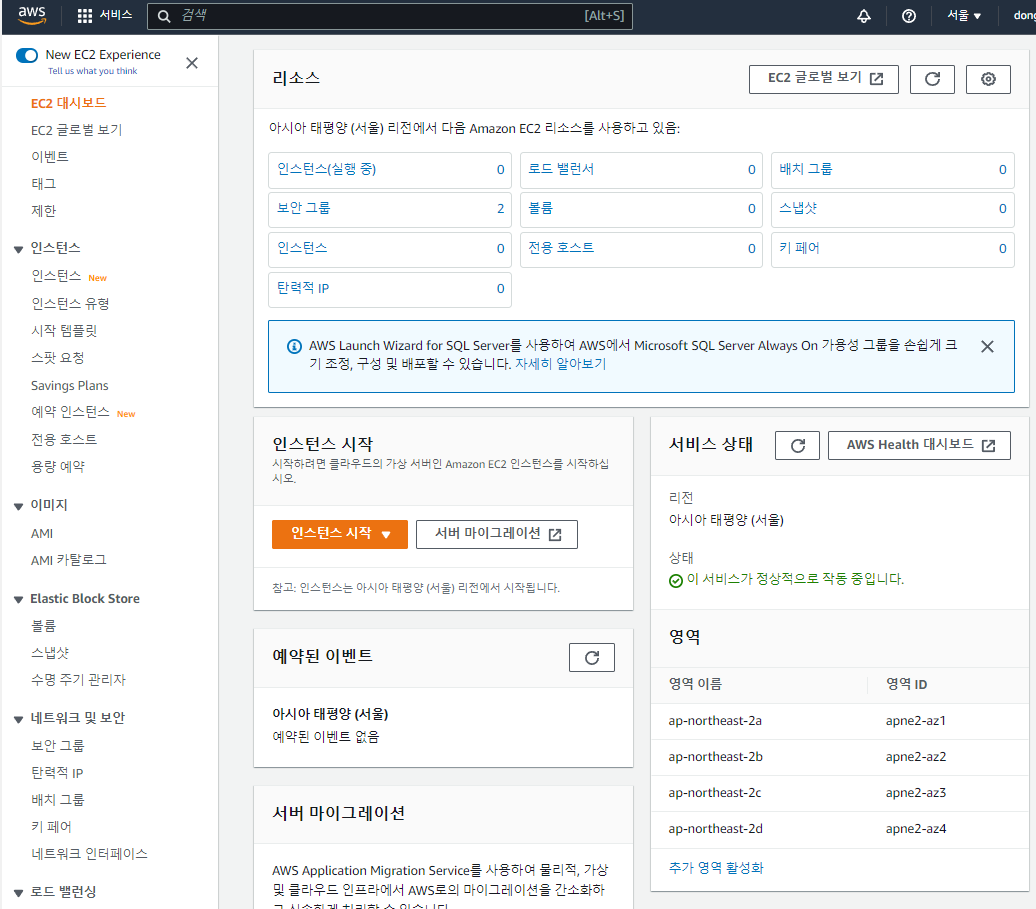Open EC2 글로벌 보기 in sidebar
Viewport: 1036px width, 909px height.
[77, 130]
